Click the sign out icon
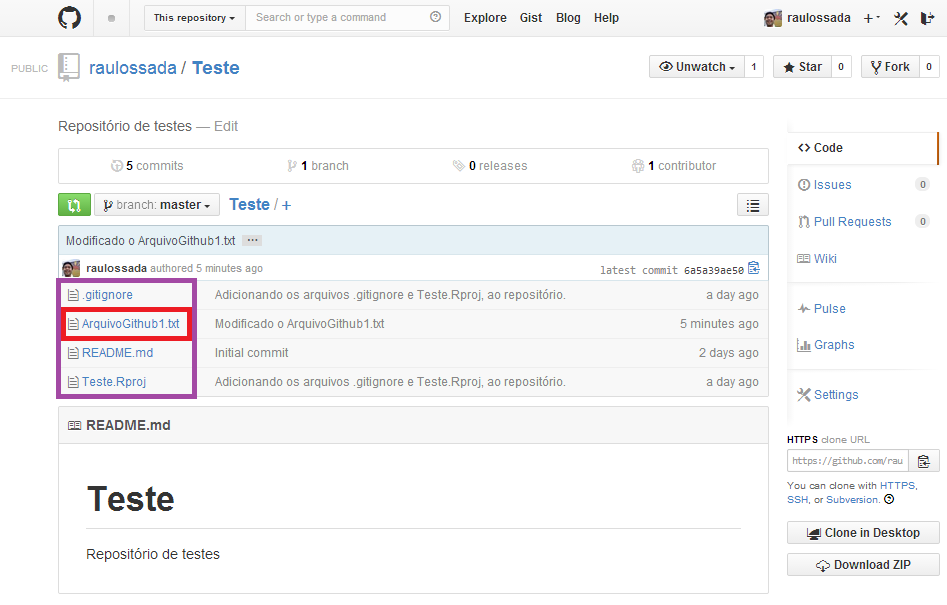 click(927, 18)
